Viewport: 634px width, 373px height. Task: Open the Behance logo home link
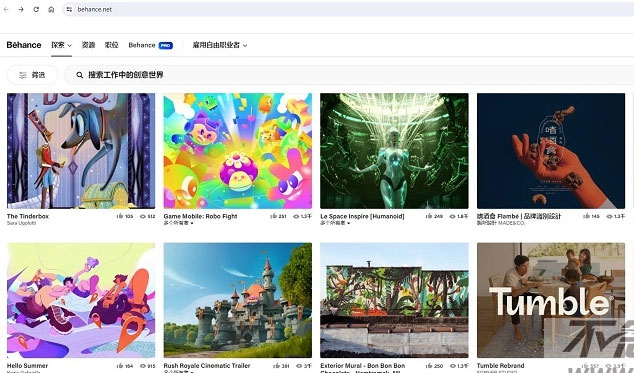(24, 45)
